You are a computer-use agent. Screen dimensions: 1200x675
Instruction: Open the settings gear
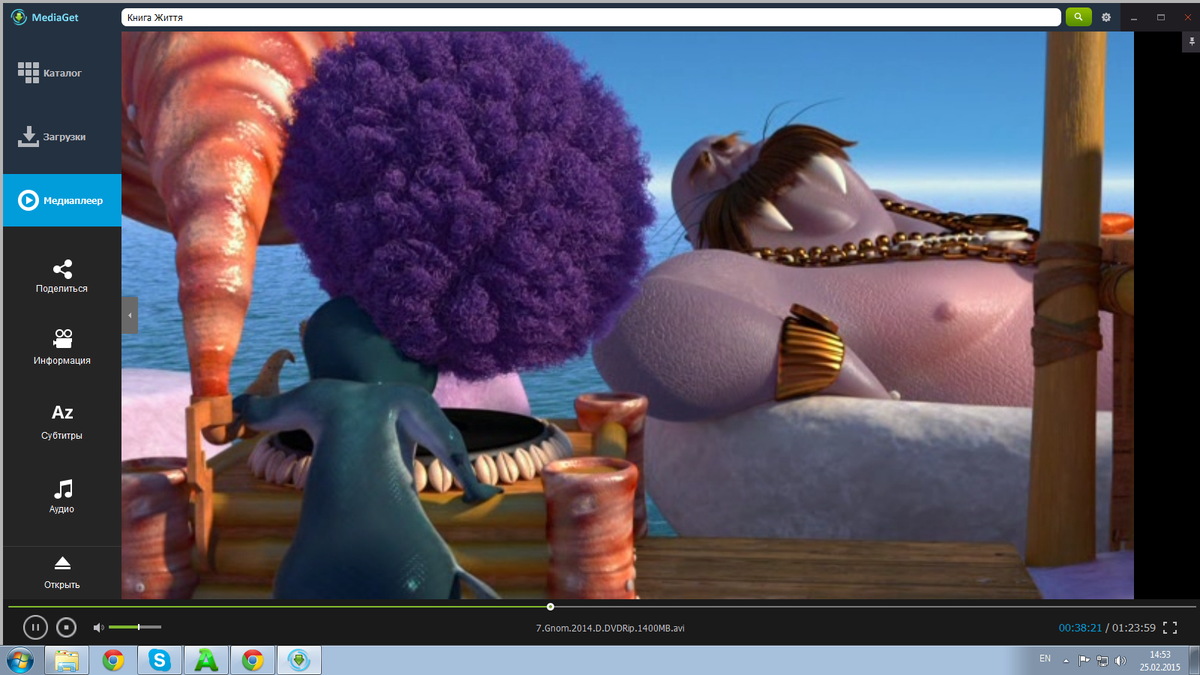pyautogui.click(x=1106, y=17)
